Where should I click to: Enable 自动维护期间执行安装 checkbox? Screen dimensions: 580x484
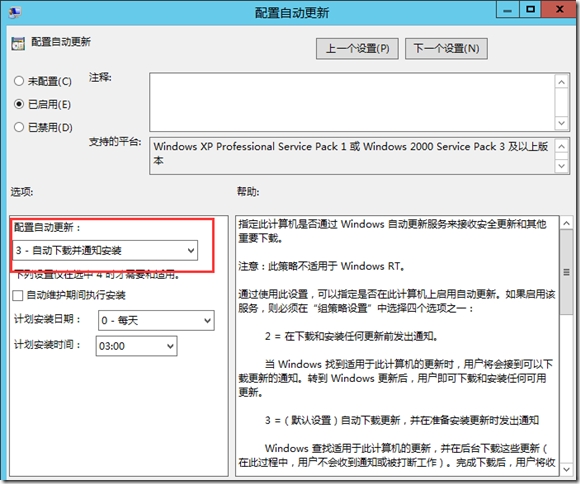click(x=17, y=295)
